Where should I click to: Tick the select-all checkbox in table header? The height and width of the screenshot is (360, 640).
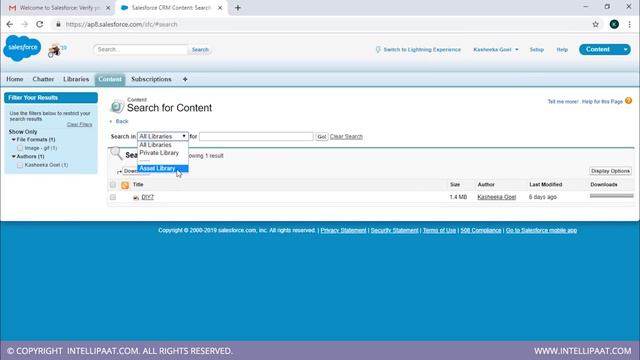[x=113, y=185]
